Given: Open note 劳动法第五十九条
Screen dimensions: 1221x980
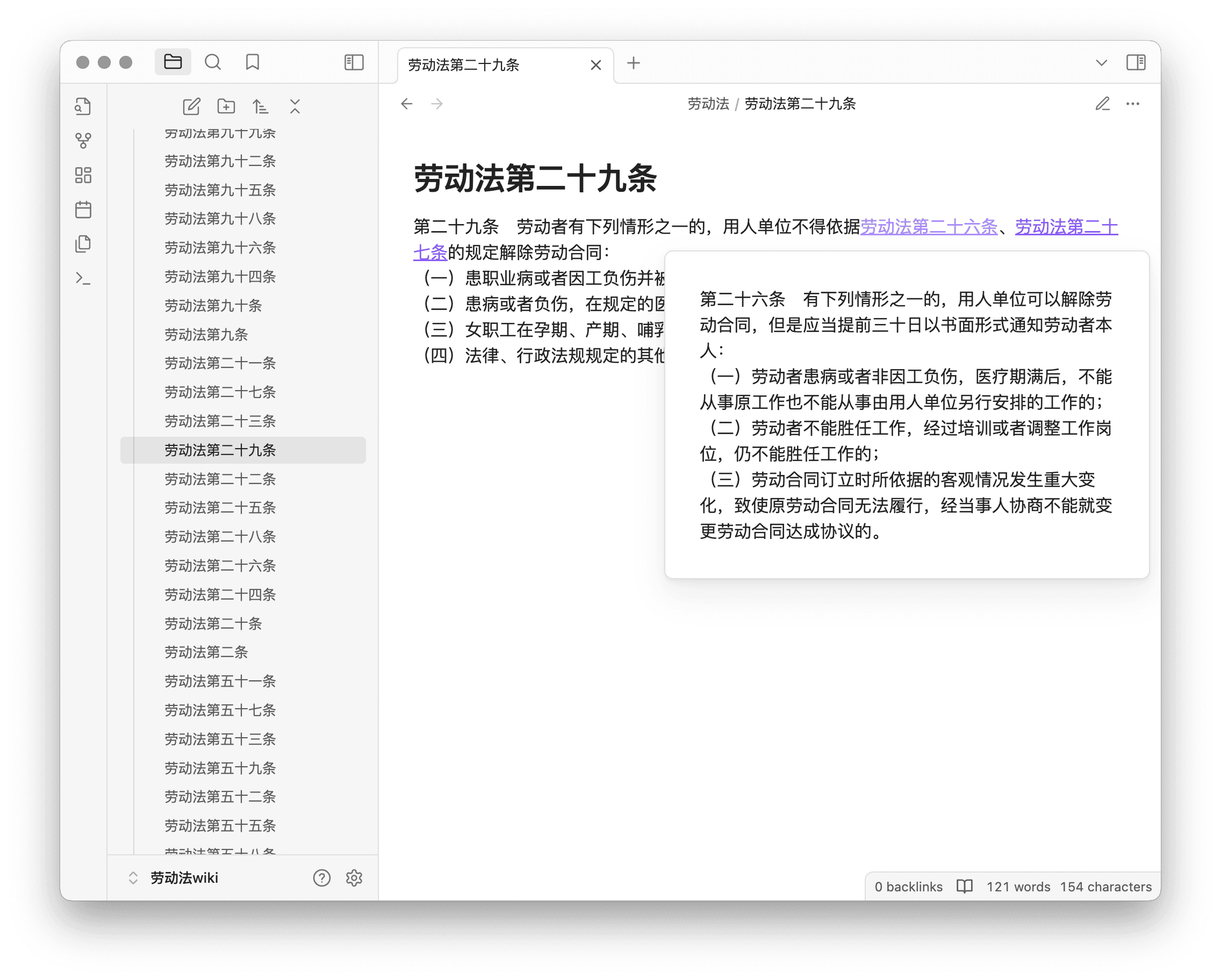Looking at the screenshot, I should tap(243, 768).
